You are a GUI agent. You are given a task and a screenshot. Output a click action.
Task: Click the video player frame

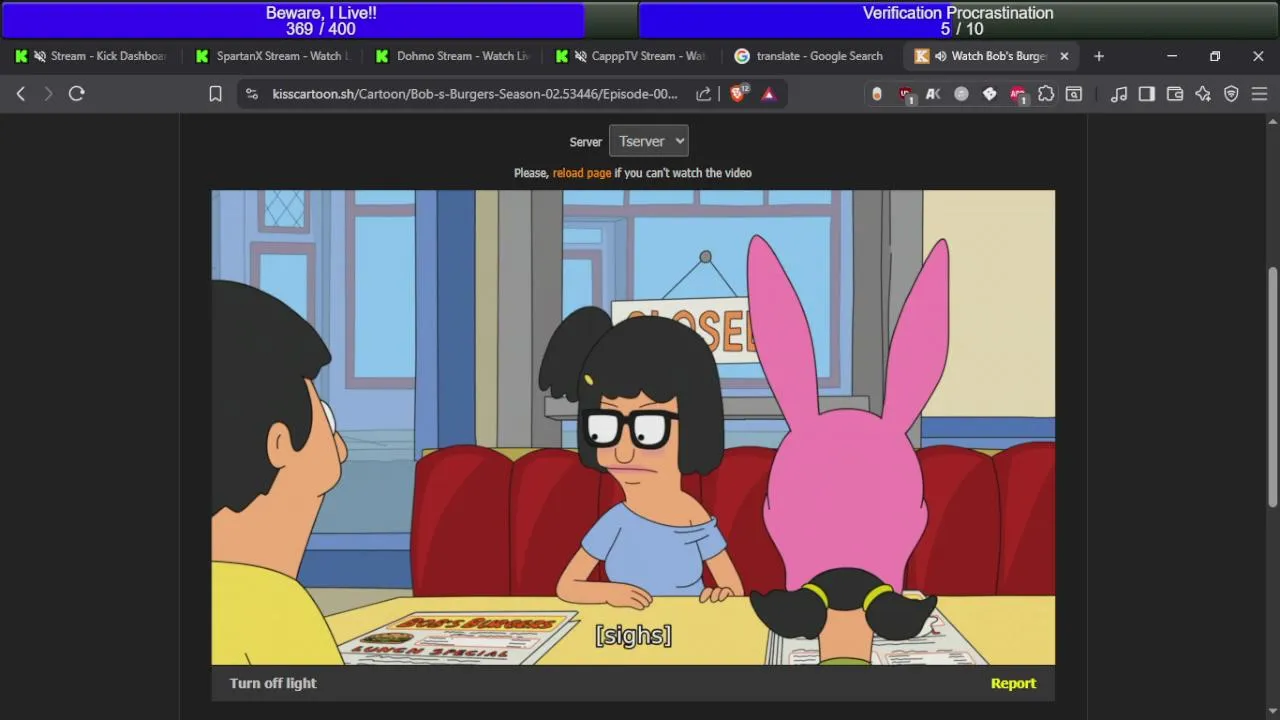click(x=633, y=427)
